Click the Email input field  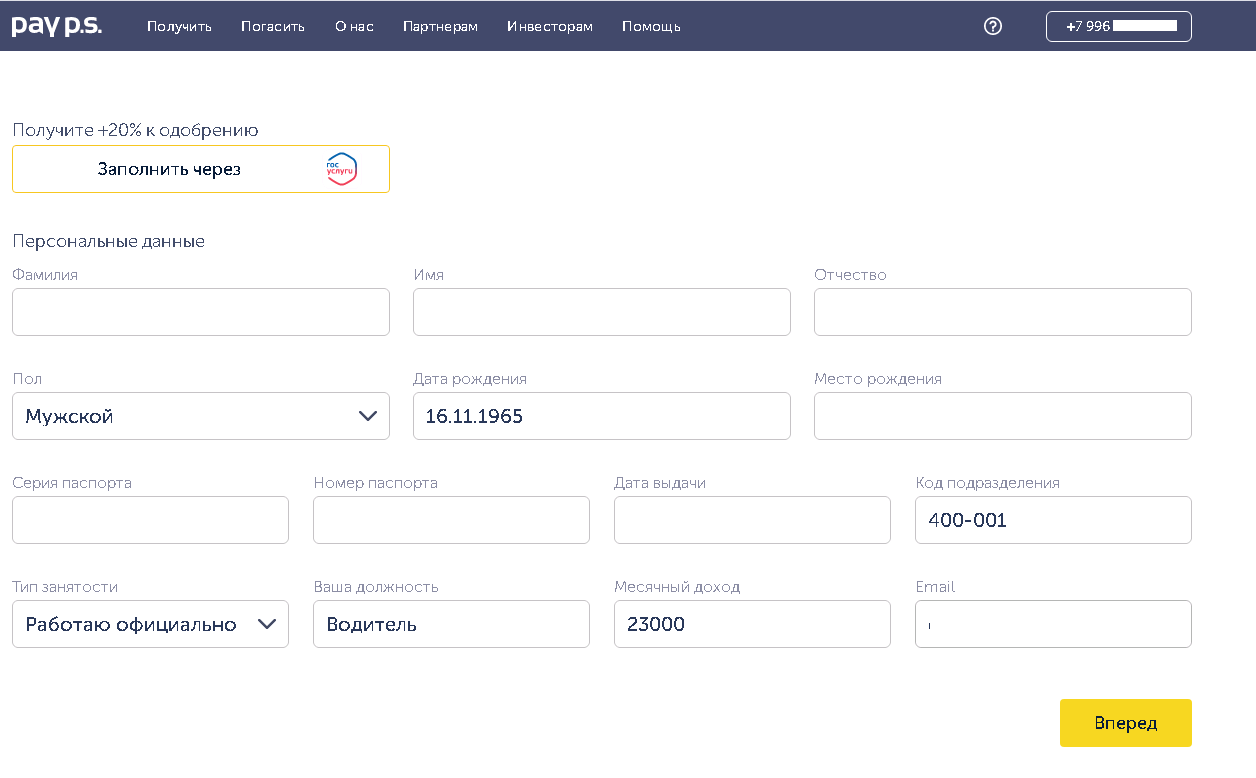[x=1053, y=624]
